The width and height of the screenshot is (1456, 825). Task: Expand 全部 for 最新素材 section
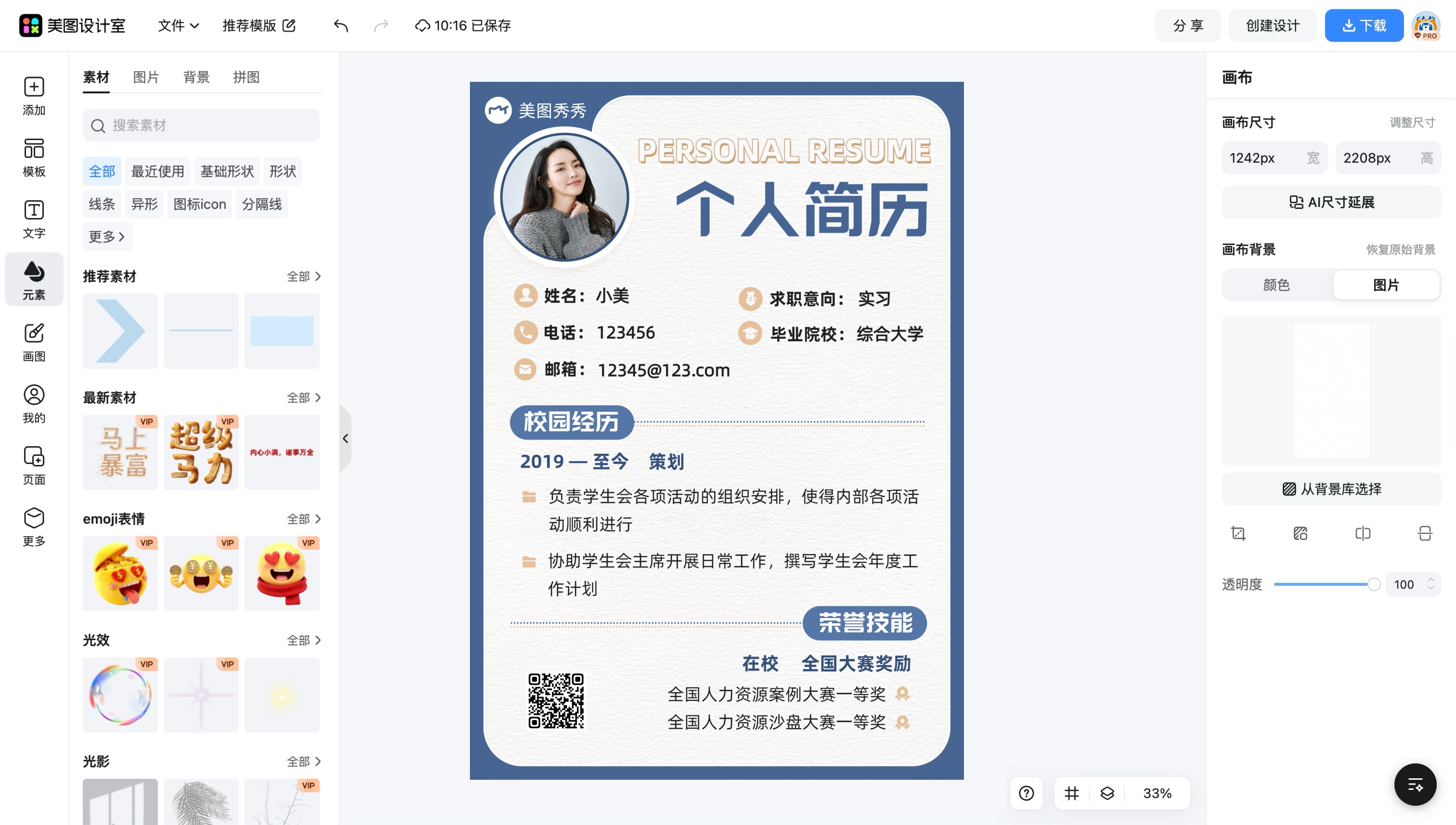tap(304, 398)
